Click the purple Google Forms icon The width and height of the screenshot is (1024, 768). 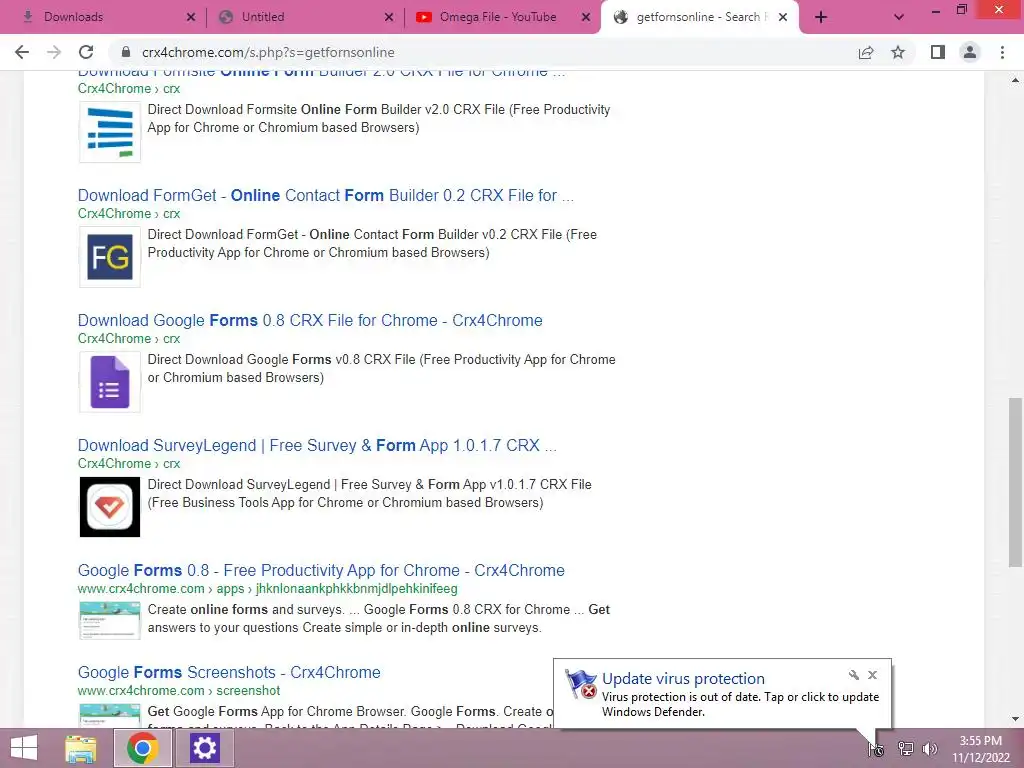(110, 382)
